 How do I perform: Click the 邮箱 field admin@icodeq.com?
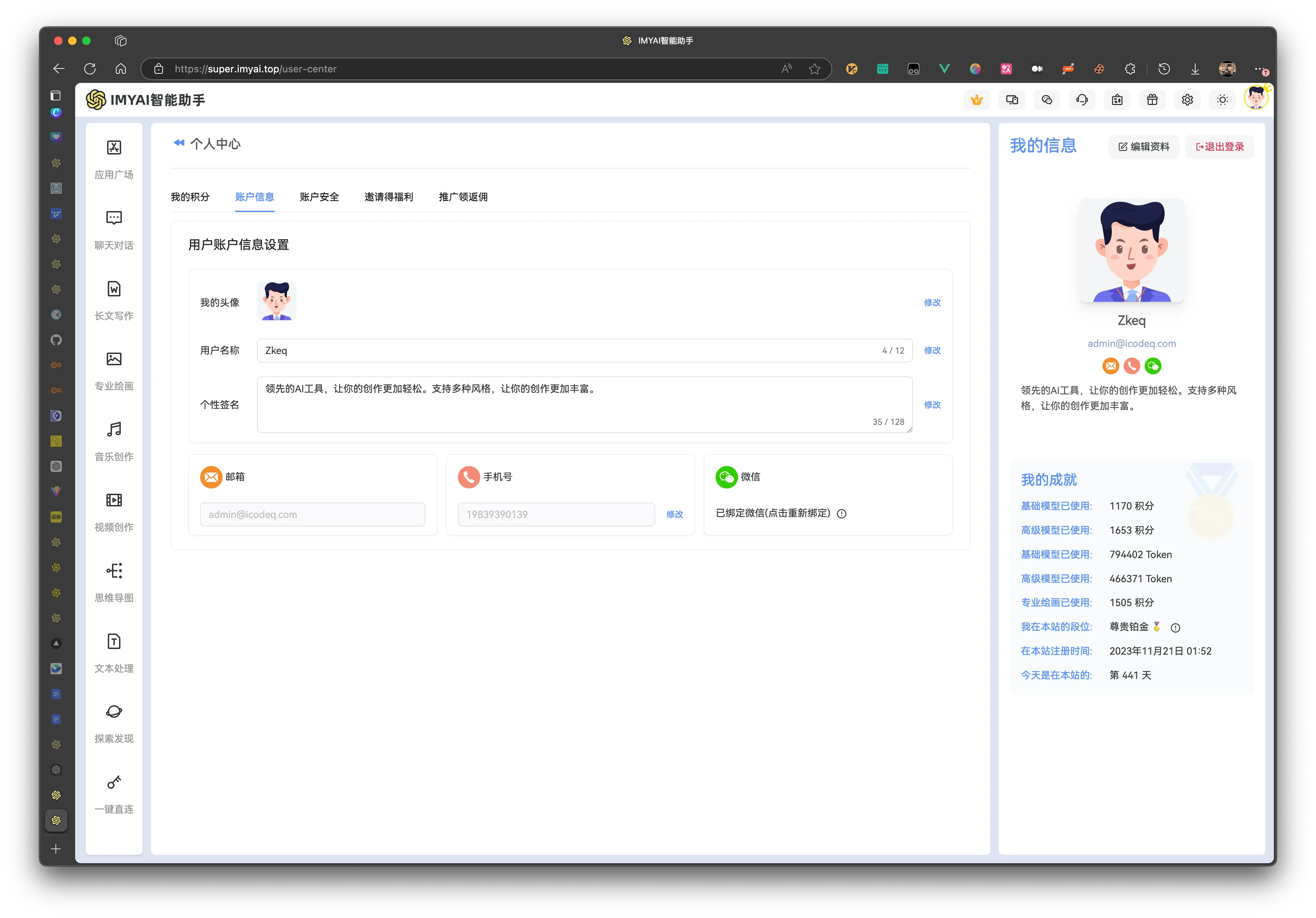click(312, 514)
